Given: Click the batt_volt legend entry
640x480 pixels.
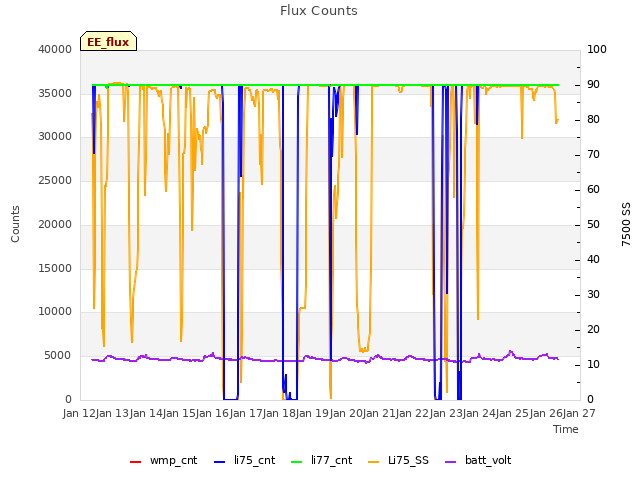Looking at the screenshot, I should (x=478, y=460).
